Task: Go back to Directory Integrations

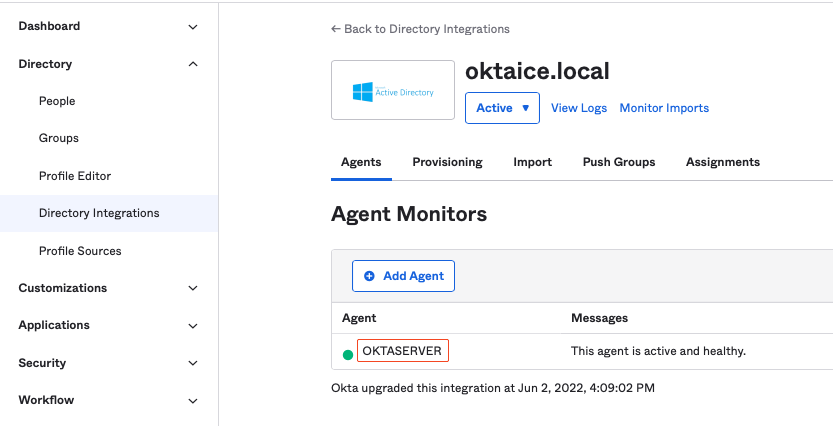Action: click(420, 29)
